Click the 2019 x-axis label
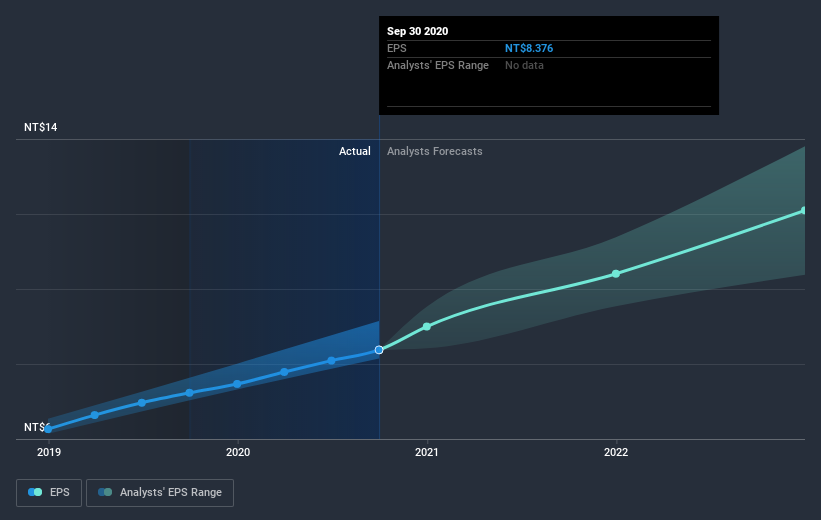 49,452
